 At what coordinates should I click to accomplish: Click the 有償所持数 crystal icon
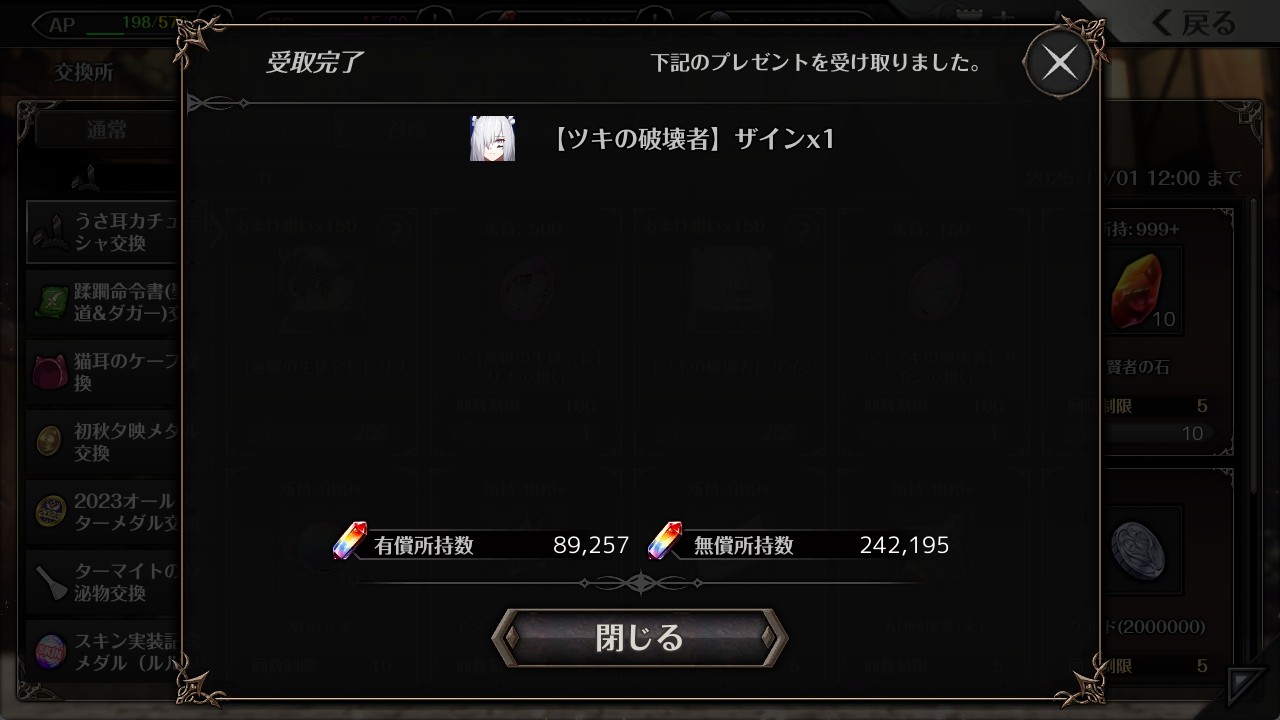click(349, 541)
